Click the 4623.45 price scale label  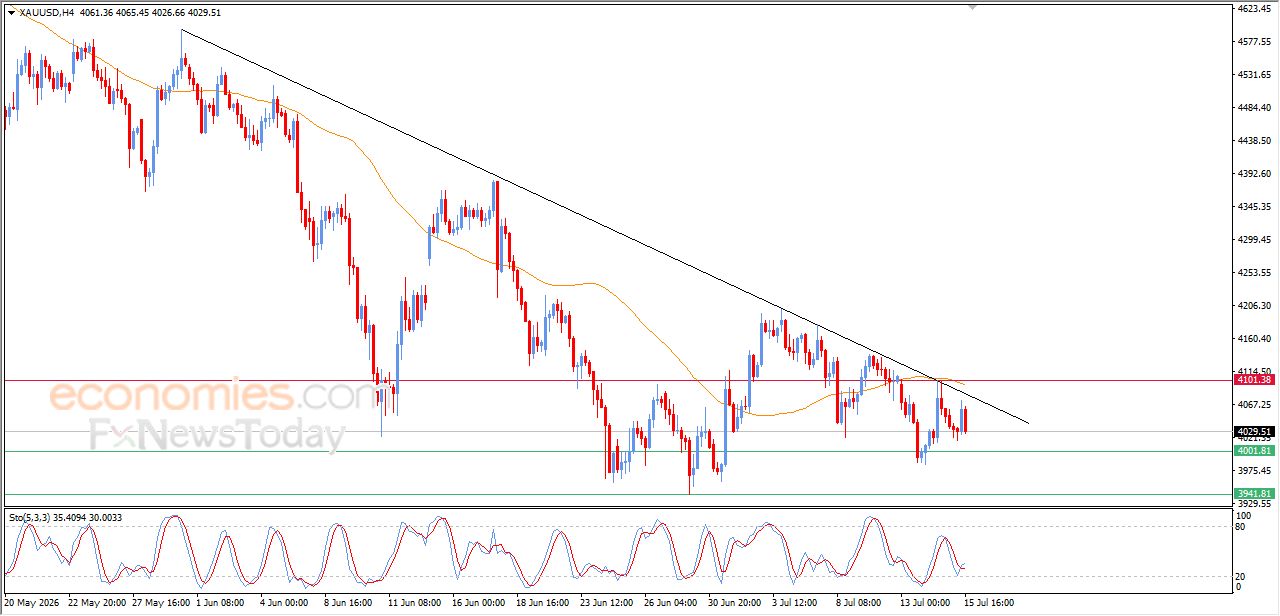coord(1253,8)
